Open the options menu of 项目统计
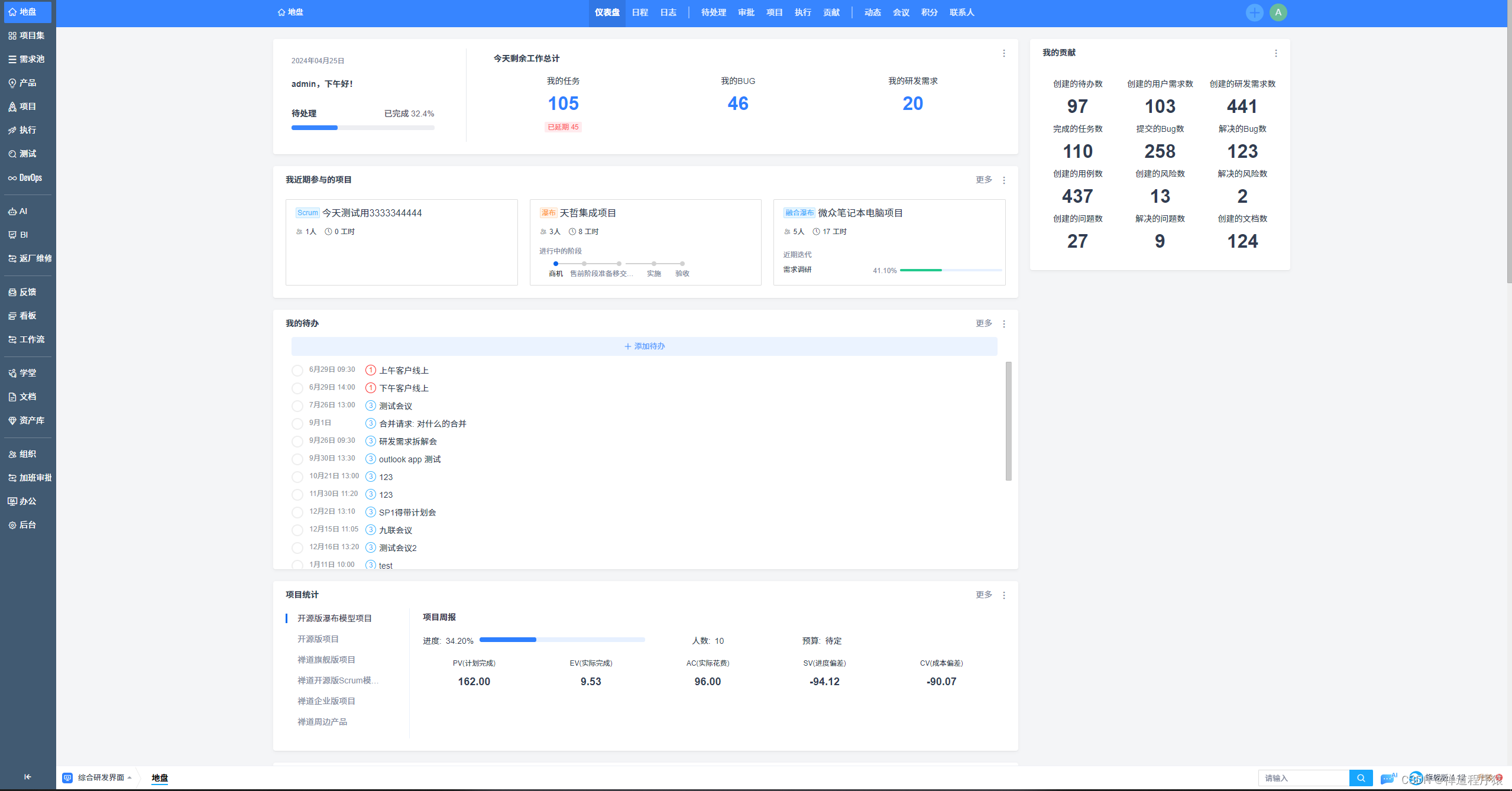 pyautogui.click(x=1003, y=595)
